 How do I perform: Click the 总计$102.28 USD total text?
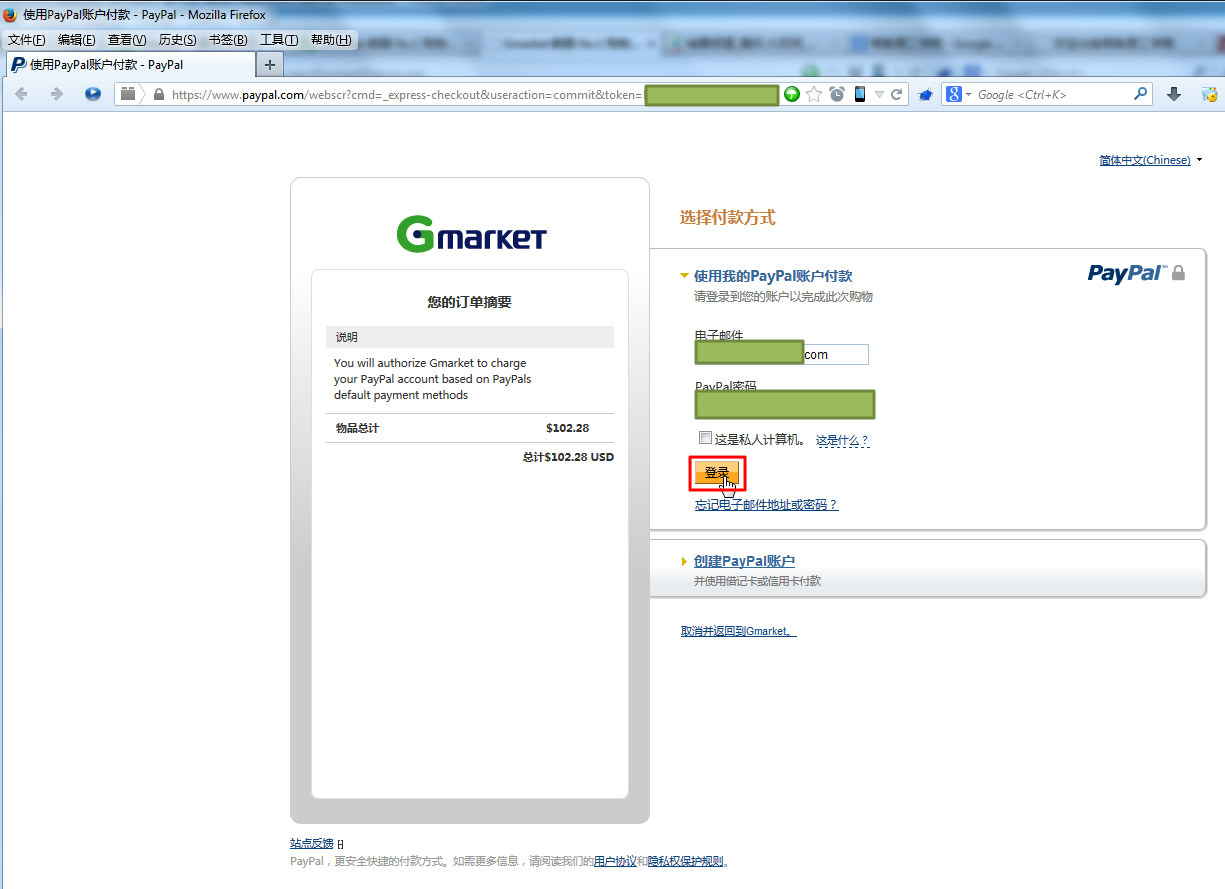point(568,457)
